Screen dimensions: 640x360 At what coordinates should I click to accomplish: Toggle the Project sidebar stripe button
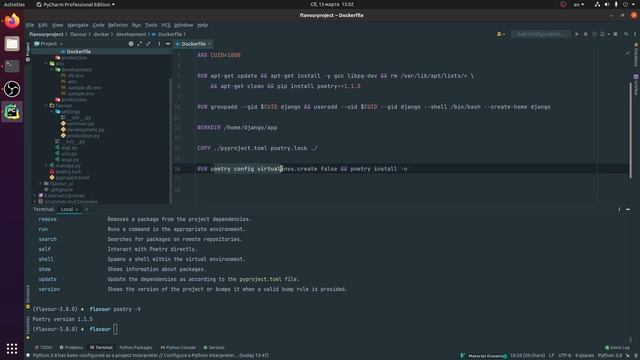28,51
